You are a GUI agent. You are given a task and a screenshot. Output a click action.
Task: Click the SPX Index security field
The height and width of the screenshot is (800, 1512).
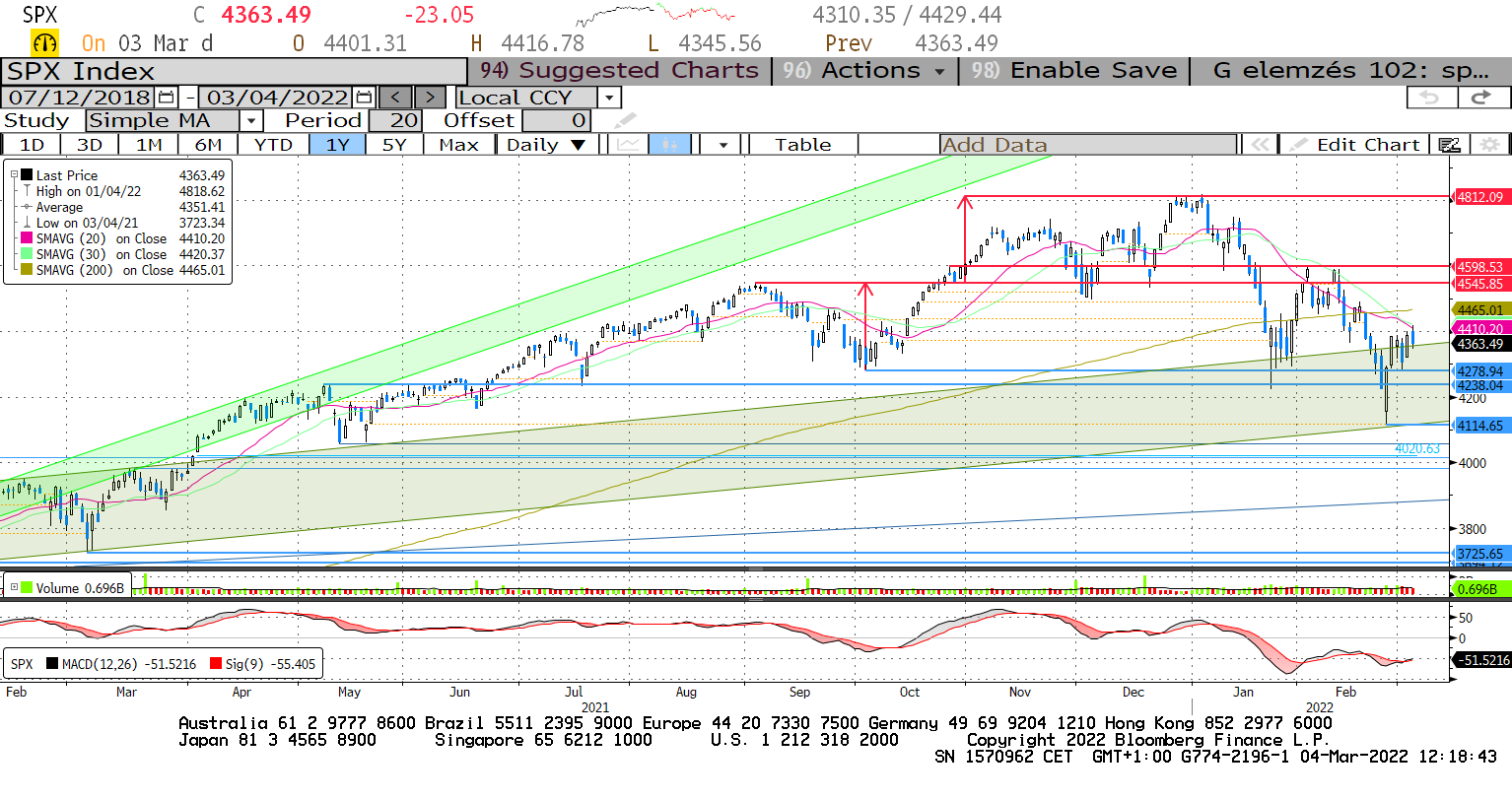coord(234,71)
